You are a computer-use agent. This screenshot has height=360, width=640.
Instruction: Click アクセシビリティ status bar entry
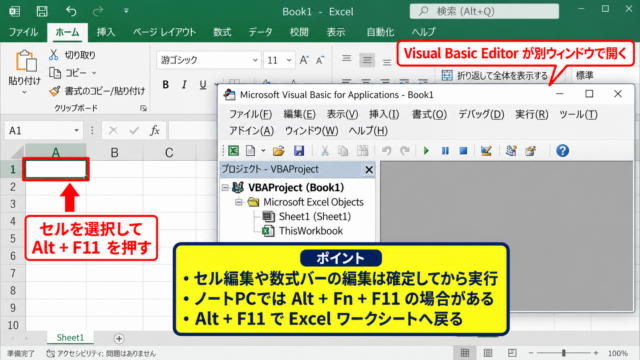[x=101, y=353]
